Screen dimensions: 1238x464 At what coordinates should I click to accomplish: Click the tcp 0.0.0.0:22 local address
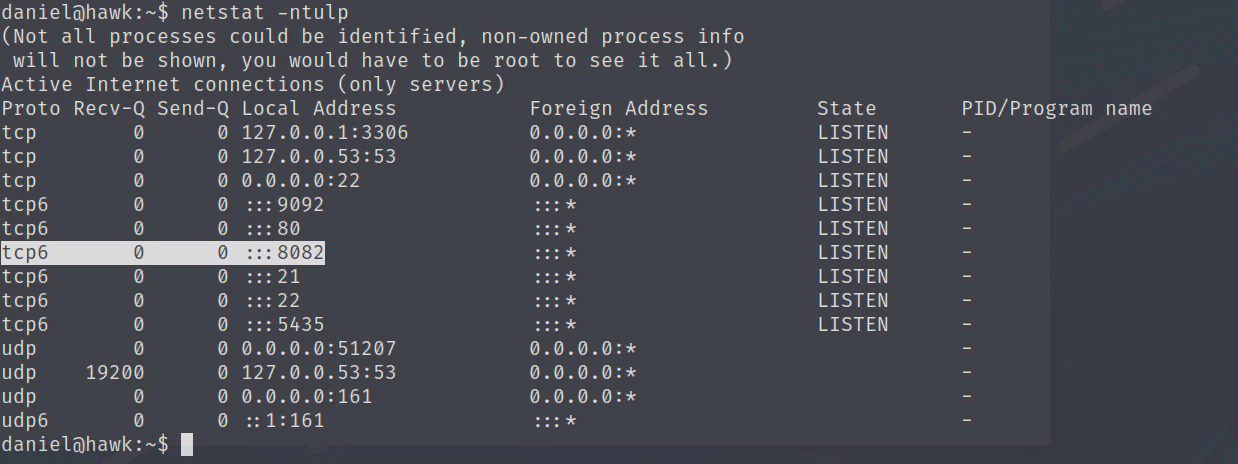(x=300, y=181)
